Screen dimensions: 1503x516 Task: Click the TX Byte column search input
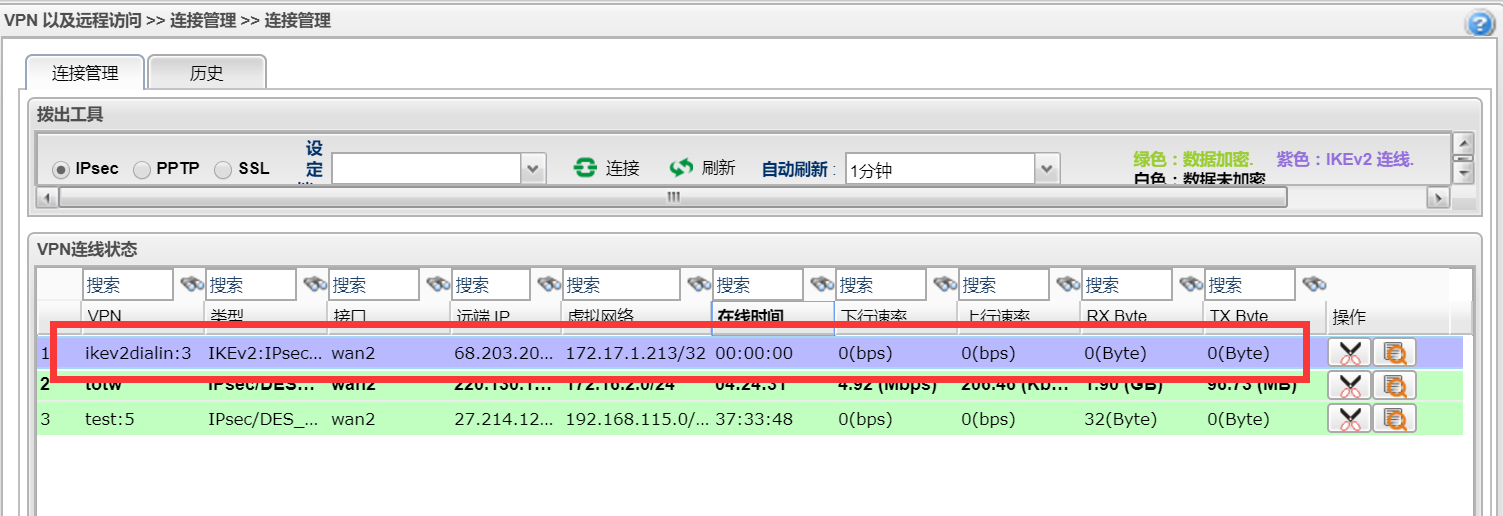point(1250,285)
